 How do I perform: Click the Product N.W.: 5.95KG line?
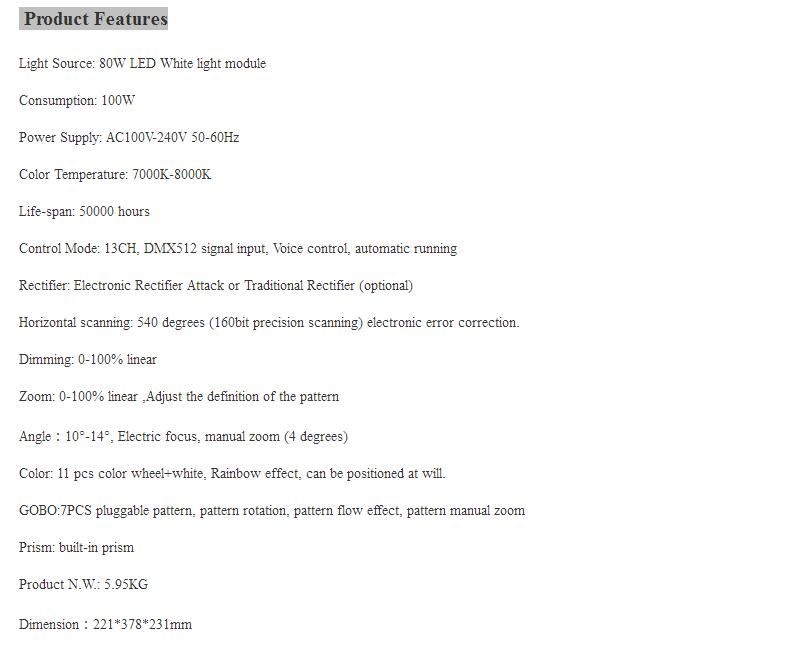tap(83, 585)
